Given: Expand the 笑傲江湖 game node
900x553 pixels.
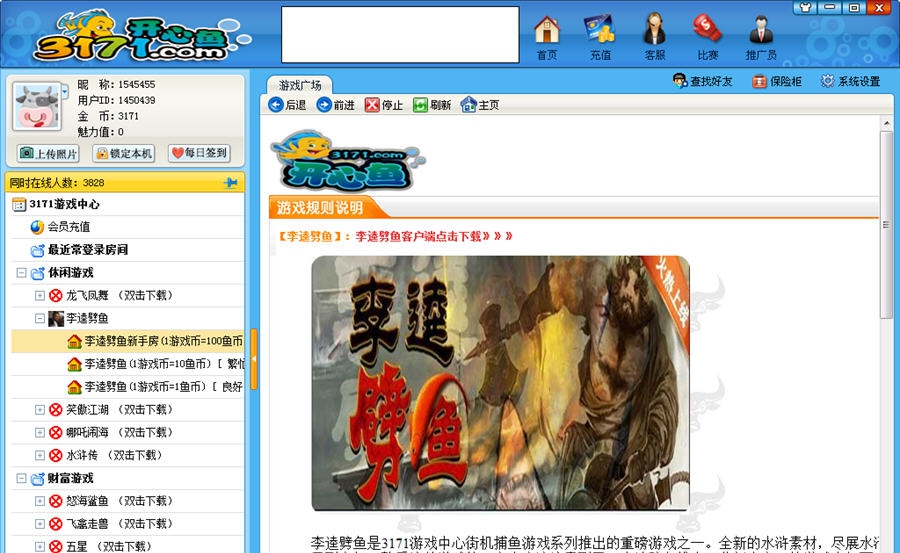Looking at the screenshot, I should [40, 409].
